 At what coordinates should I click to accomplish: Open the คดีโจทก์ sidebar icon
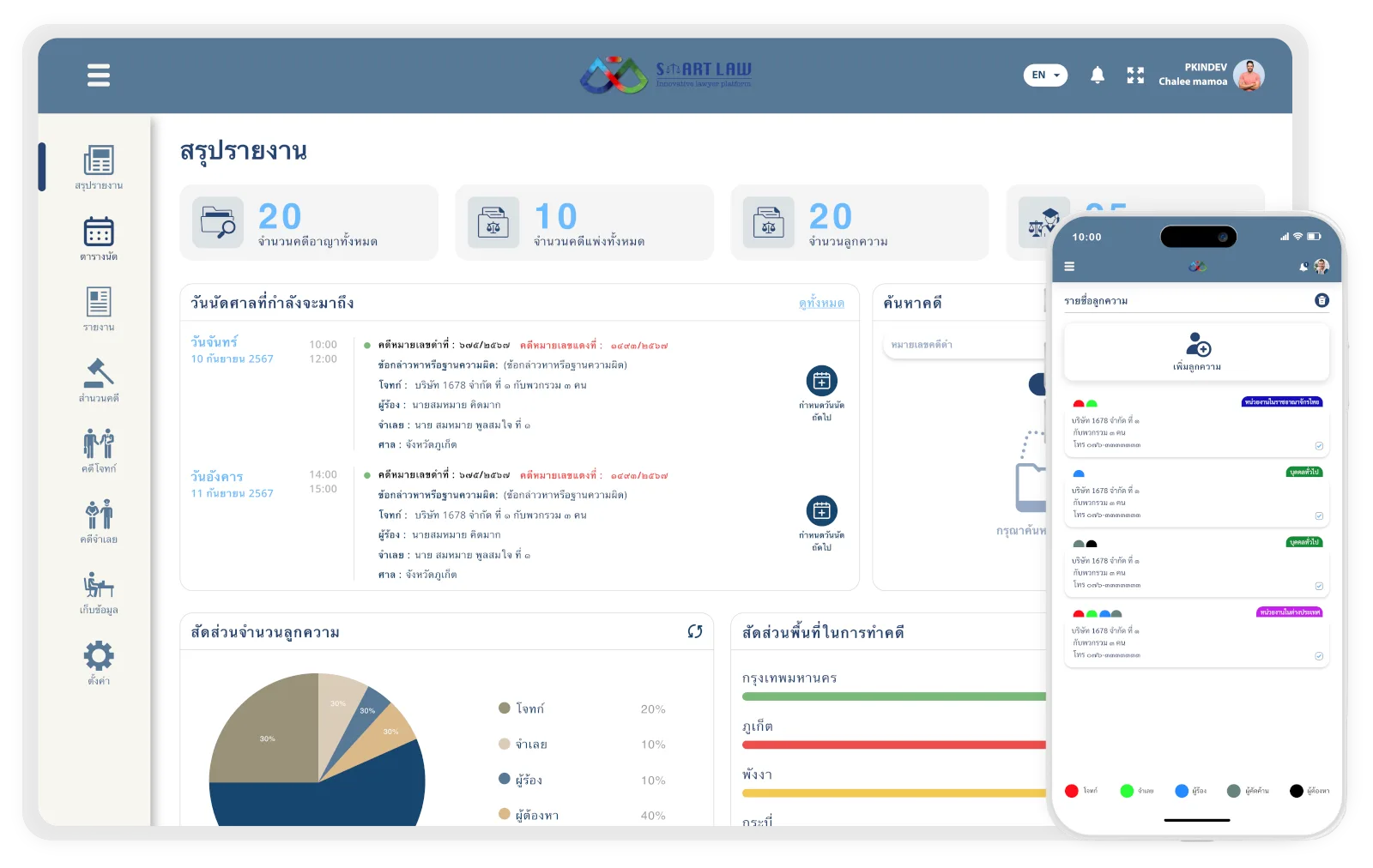coord(99,450)
